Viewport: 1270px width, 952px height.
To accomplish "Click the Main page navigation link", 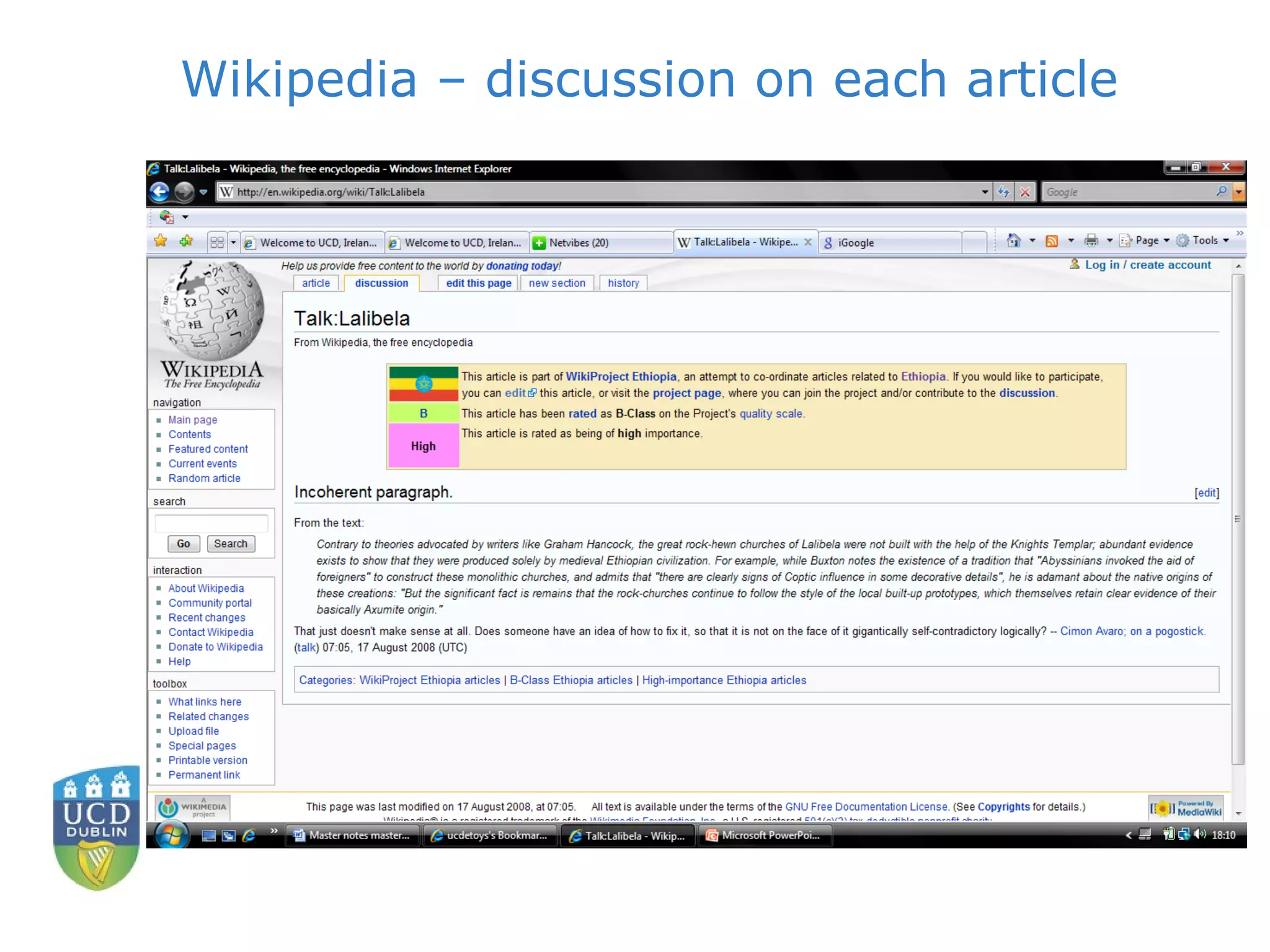I will (193, 420).
